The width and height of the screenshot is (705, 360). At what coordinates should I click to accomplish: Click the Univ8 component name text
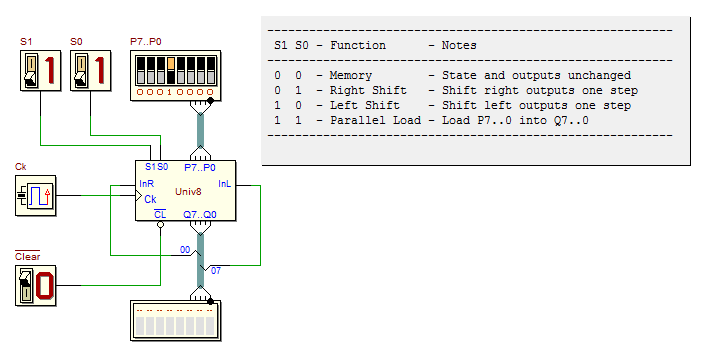188,192
